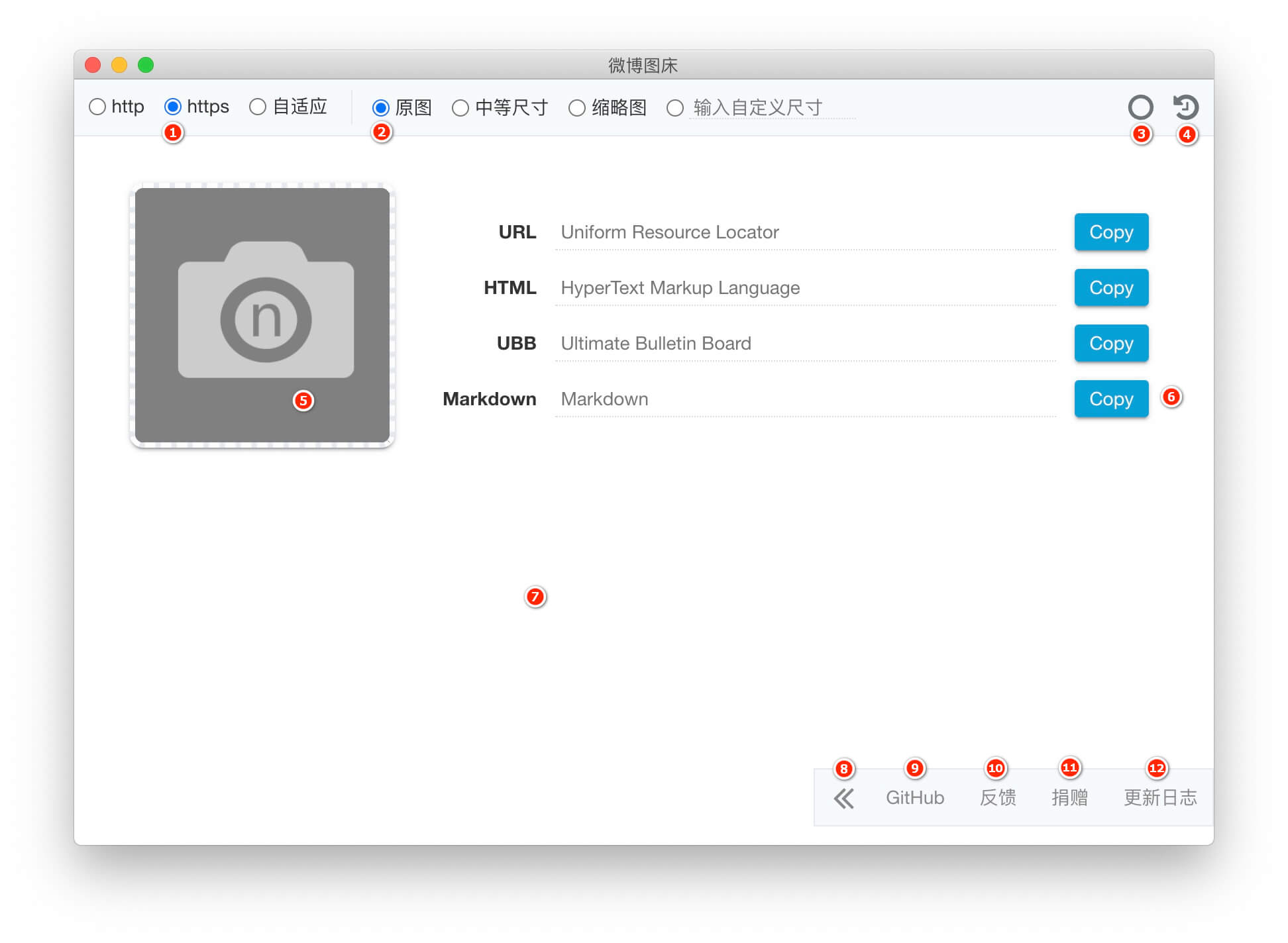Copy the Markdown code
This screenshot has height=943, width=1288.
(1111, 399)
